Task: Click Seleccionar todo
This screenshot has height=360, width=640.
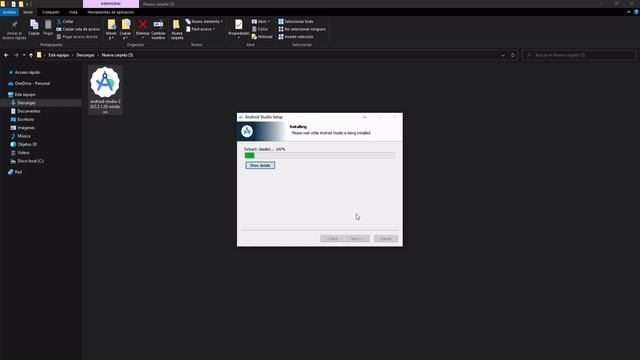Action: click(296, 21)
